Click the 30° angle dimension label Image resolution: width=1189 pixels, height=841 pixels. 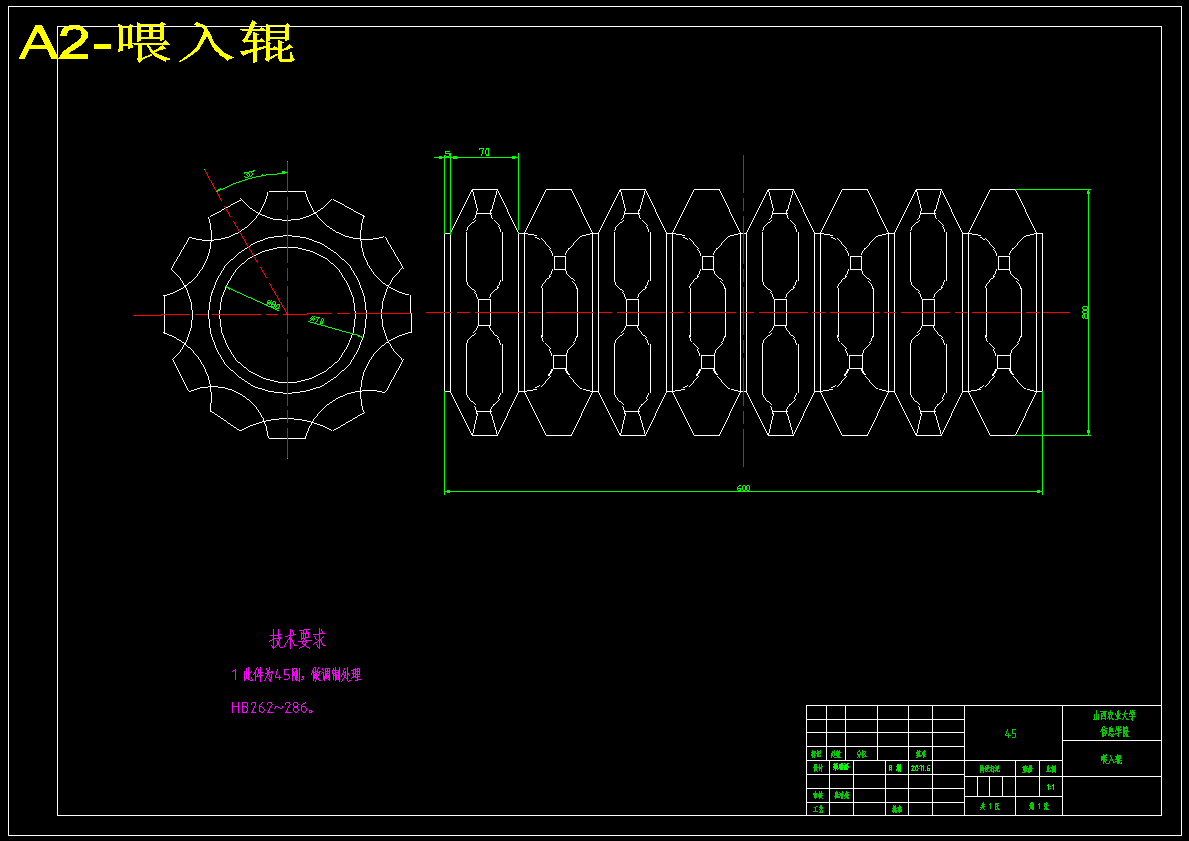(249, 175)
